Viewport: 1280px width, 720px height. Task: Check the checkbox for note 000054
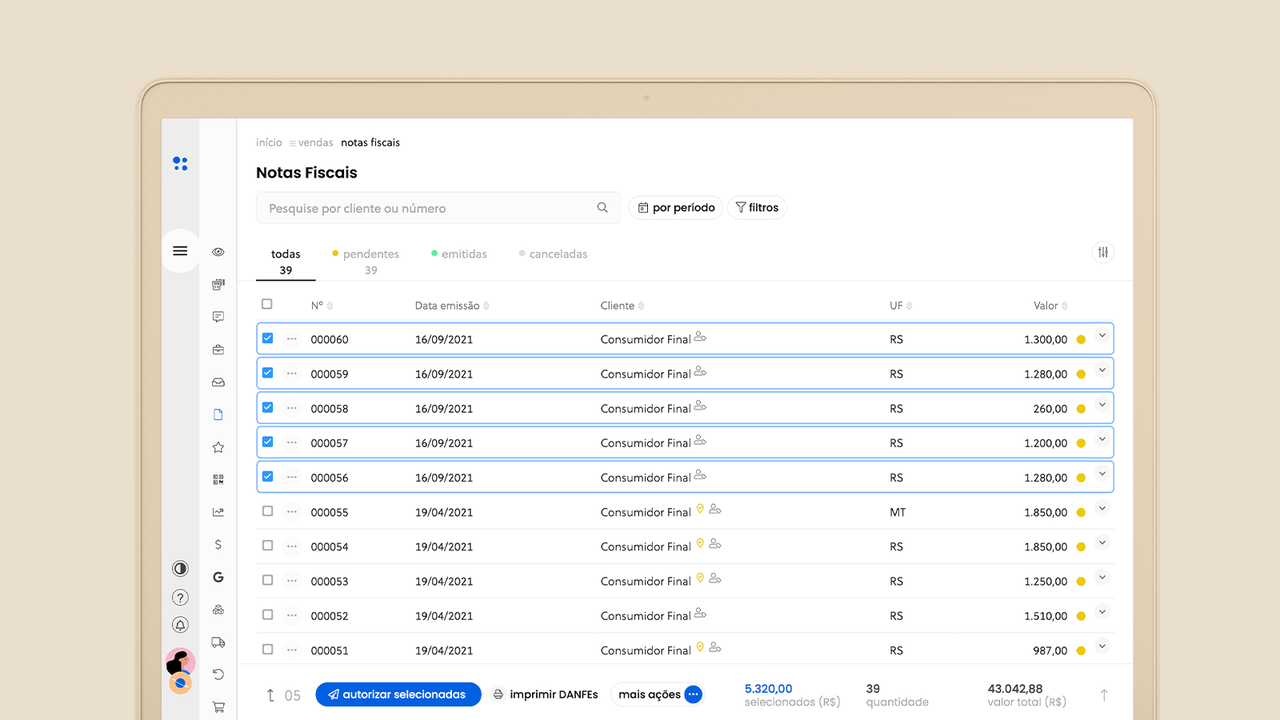pos(267,546)
